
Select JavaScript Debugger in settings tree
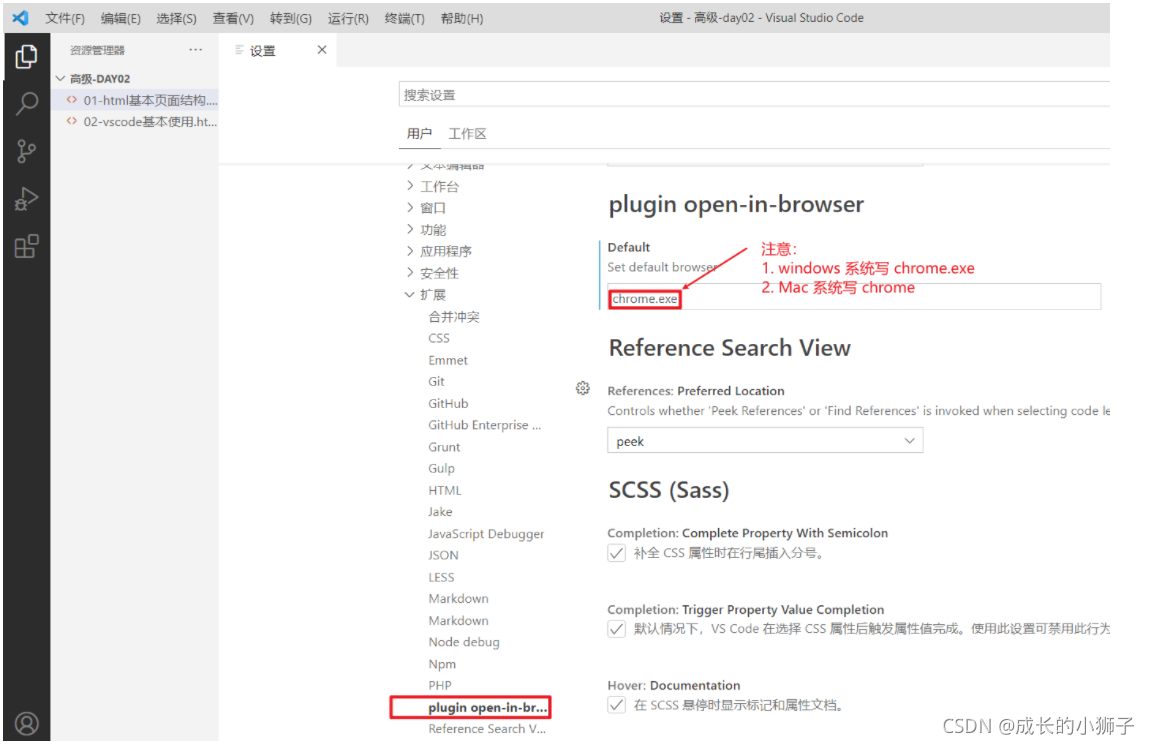tap(486, 534)
